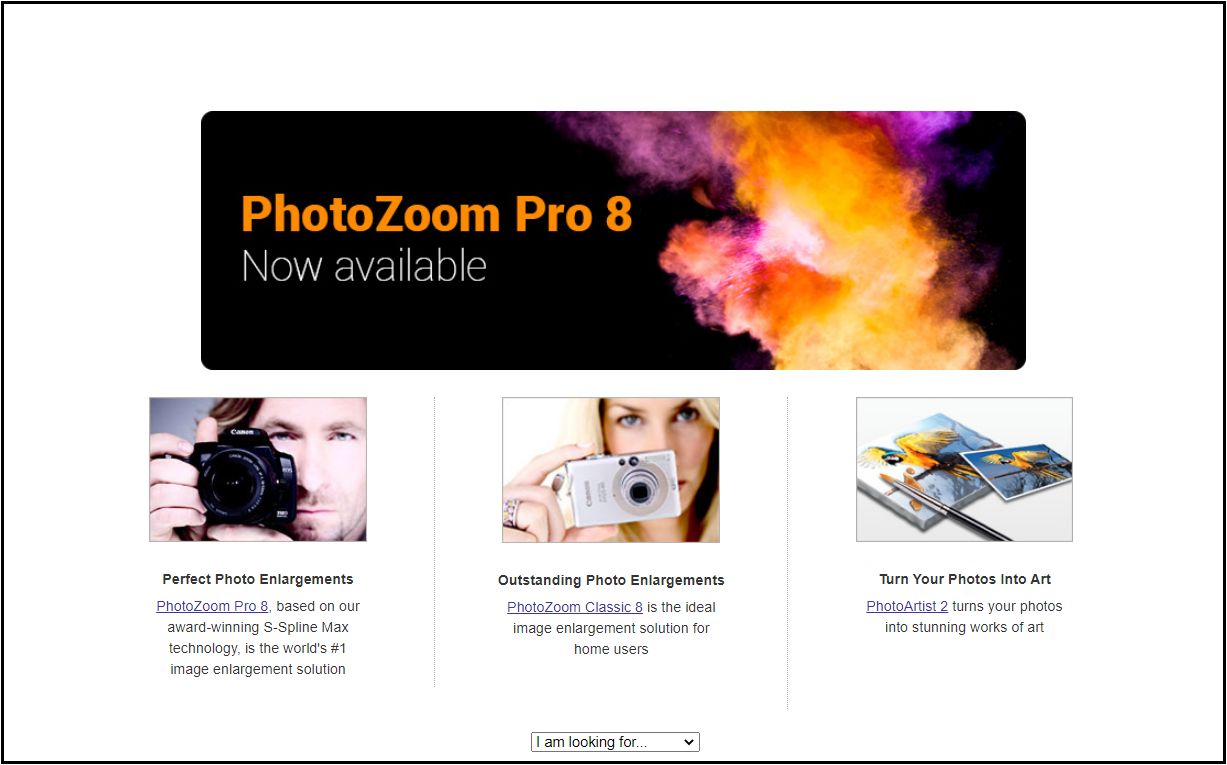Click the "Turn Your Photos Into Art" heading
1227x765 pixels.
point(965,579)
